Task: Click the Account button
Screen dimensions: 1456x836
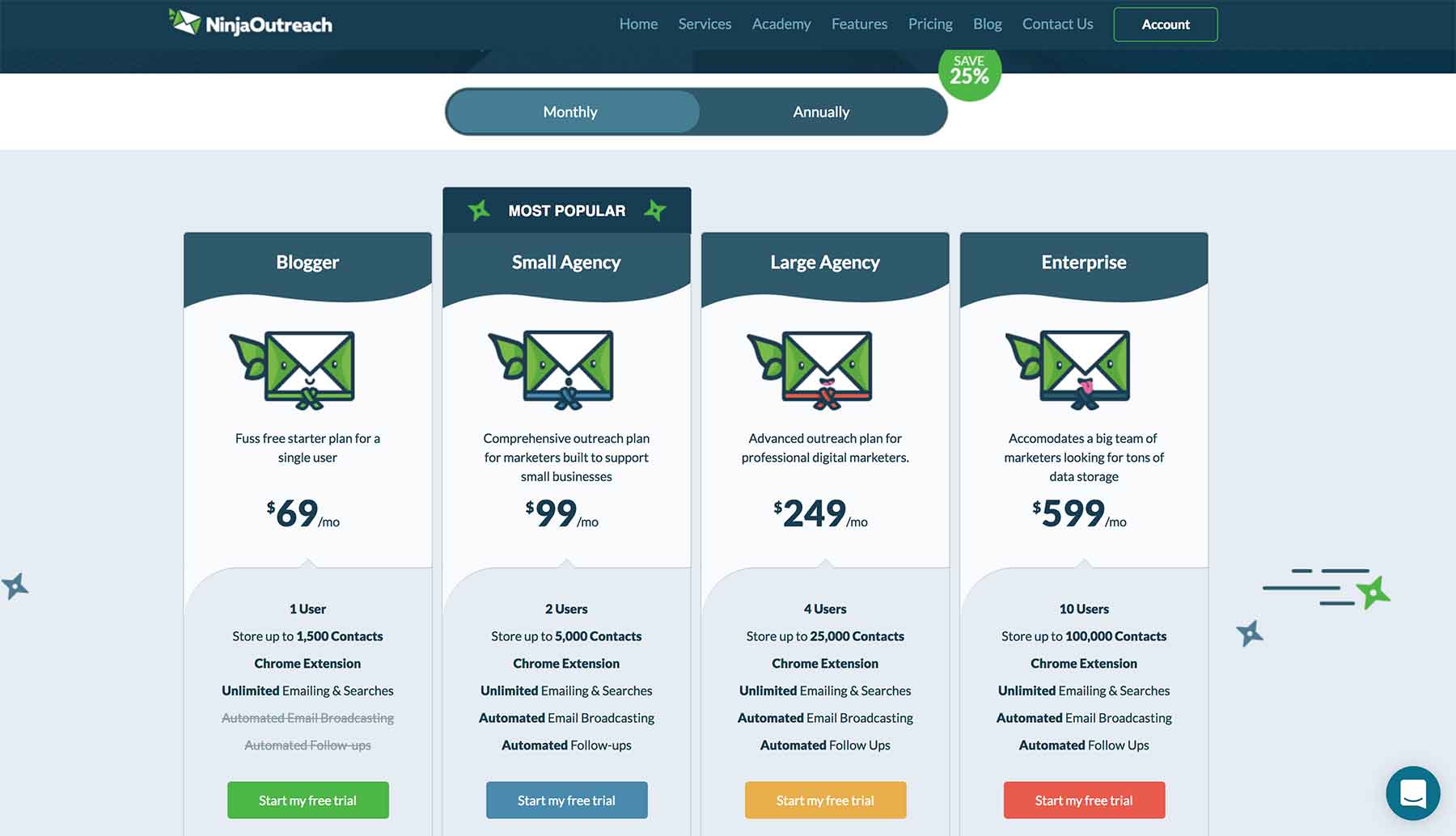Action: pyautogui.click(x=1166, y=24)
